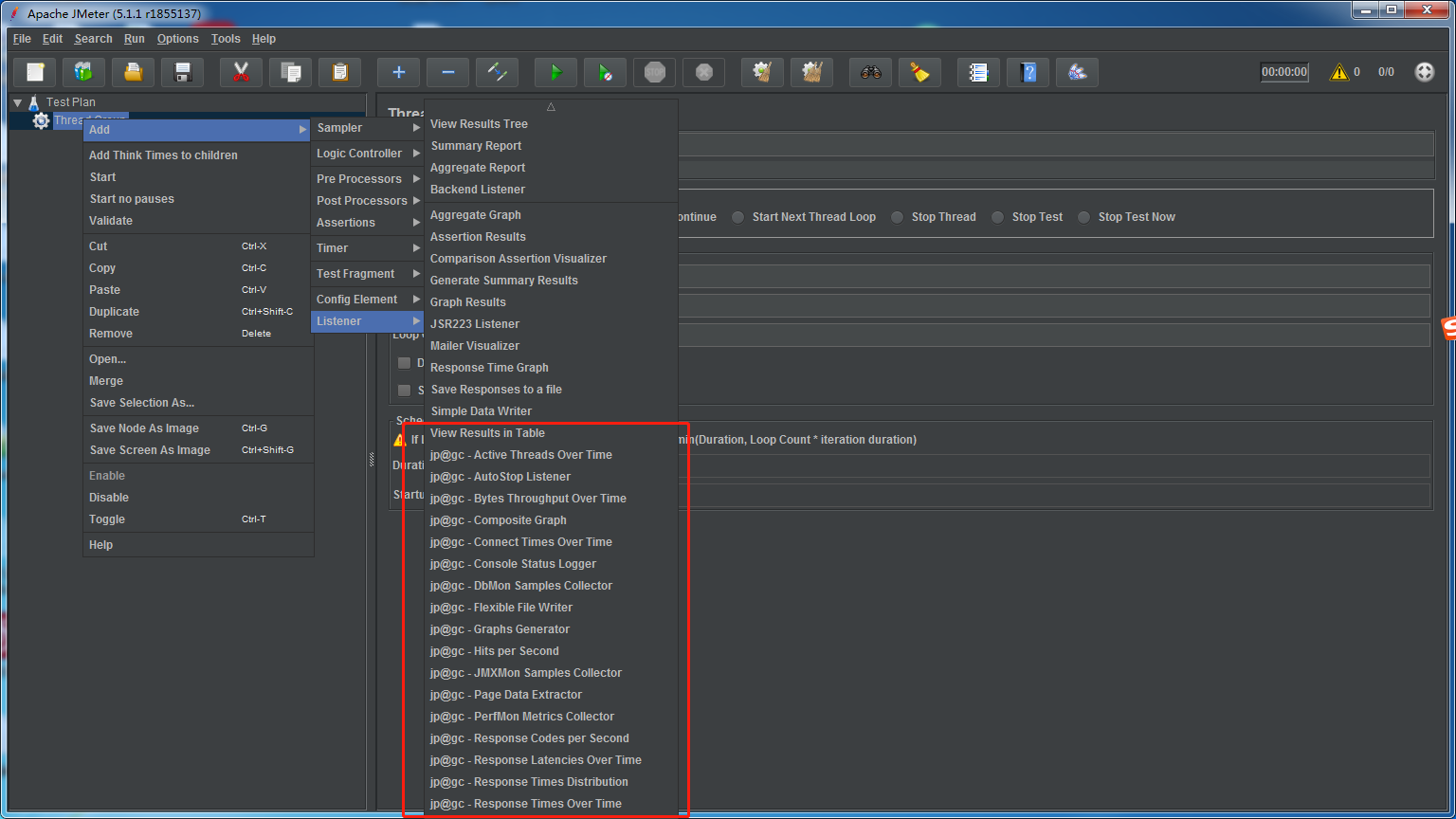The width and height of the screenshot is (1456, 819).
Task: Open the Run menu
Action: (x=135, y=39)
